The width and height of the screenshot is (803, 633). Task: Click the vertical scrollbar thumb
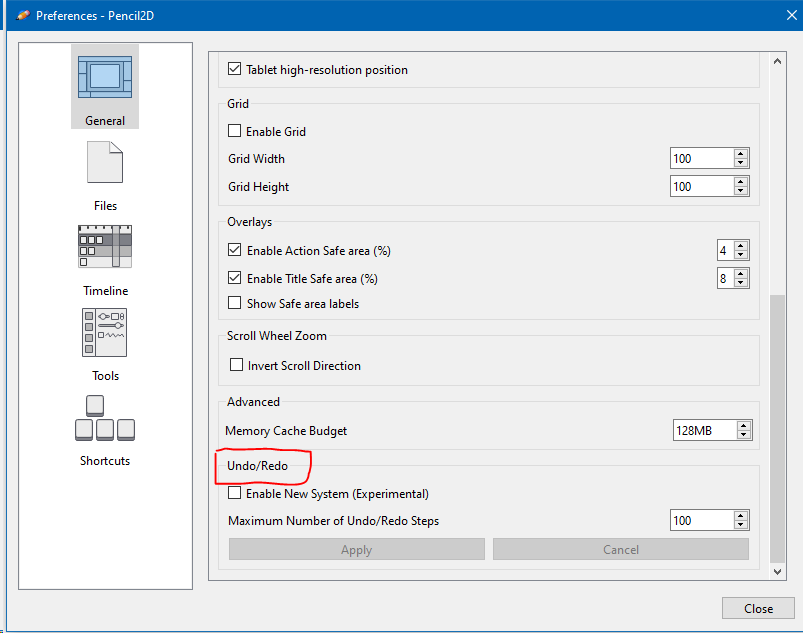click(777, 428)
